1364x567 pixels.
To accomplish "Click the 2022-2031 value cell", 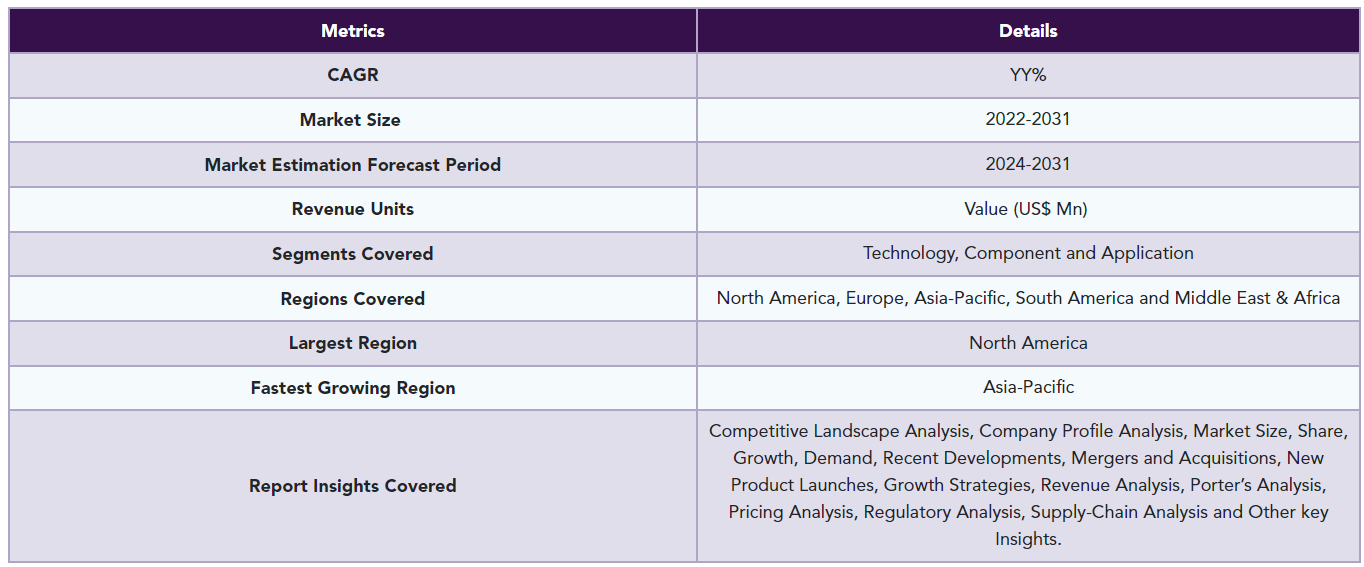I will coord(1028,120).
